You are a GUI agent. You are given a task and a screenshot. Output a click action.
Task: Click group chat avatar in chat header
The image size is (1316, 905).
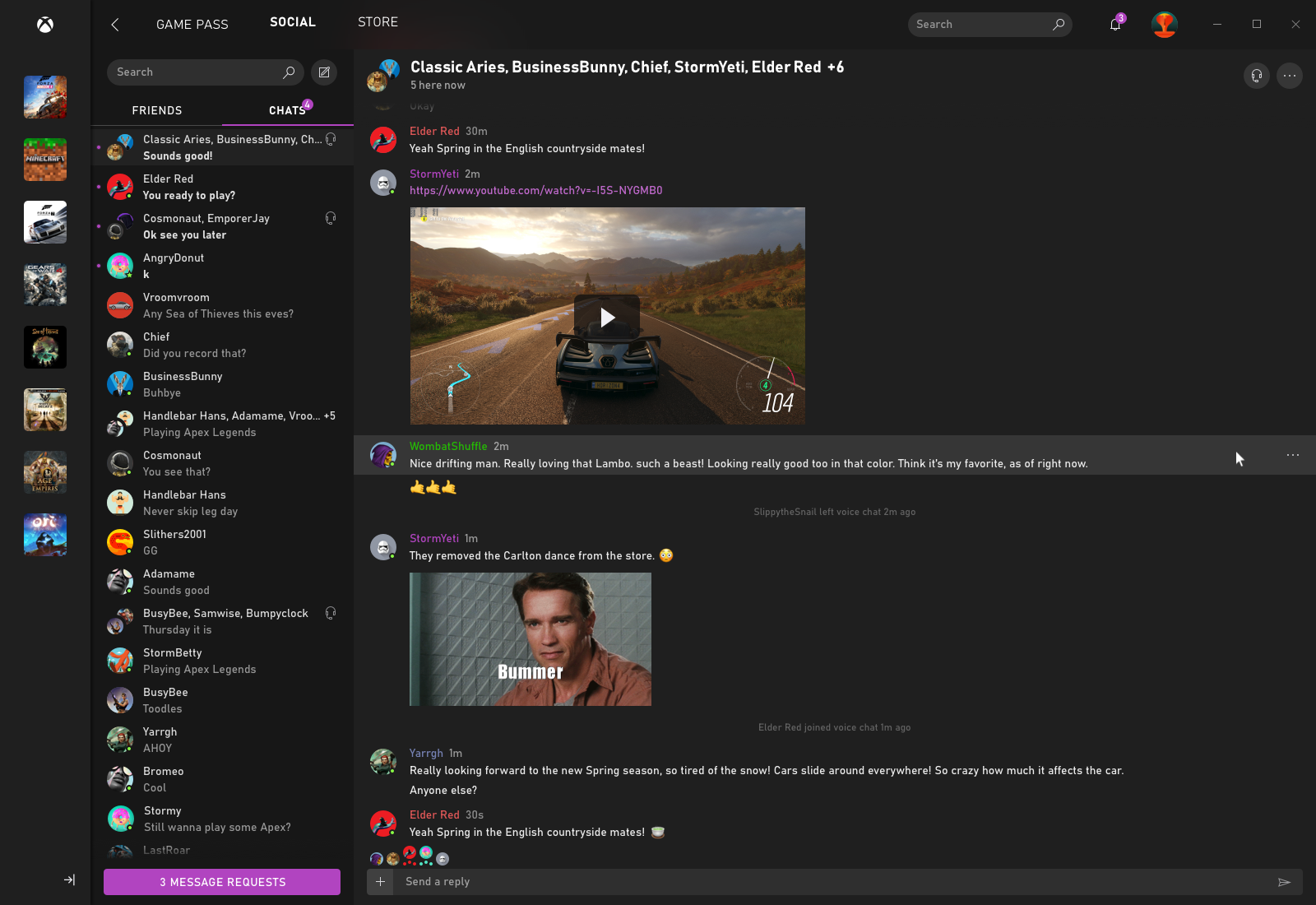[x=383, y=75]
